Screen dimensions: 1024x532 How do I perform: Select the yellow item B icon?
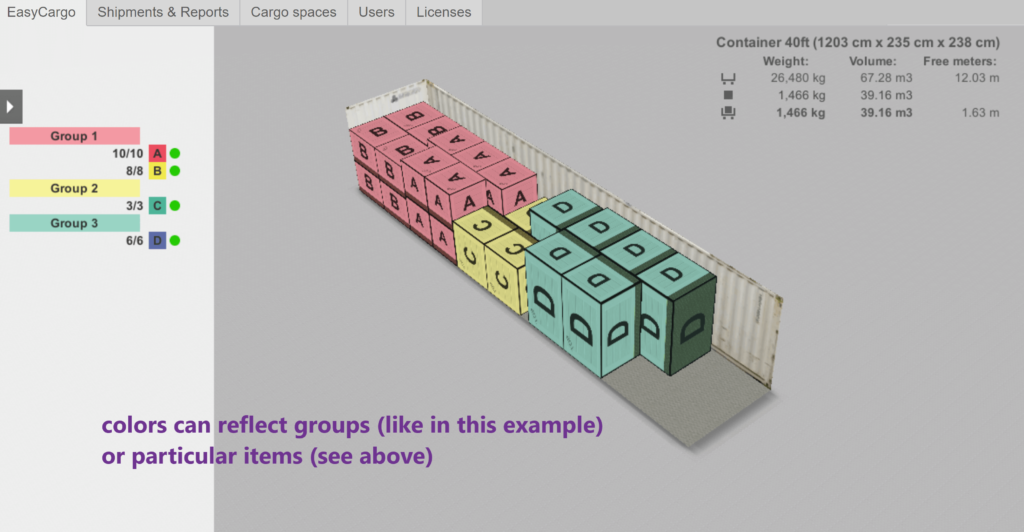[157, 171]
